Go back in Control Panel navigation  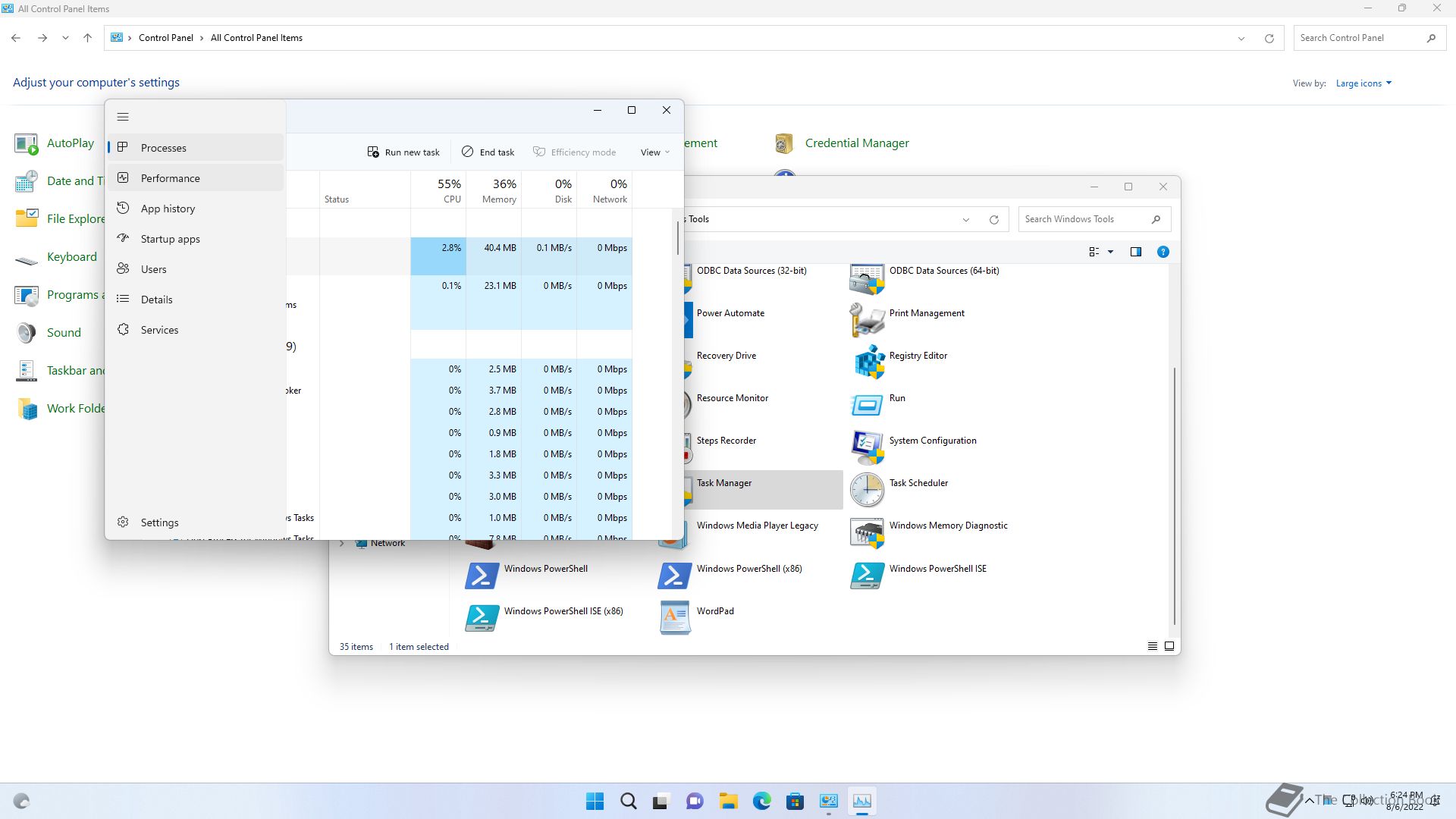click(16, 38)
